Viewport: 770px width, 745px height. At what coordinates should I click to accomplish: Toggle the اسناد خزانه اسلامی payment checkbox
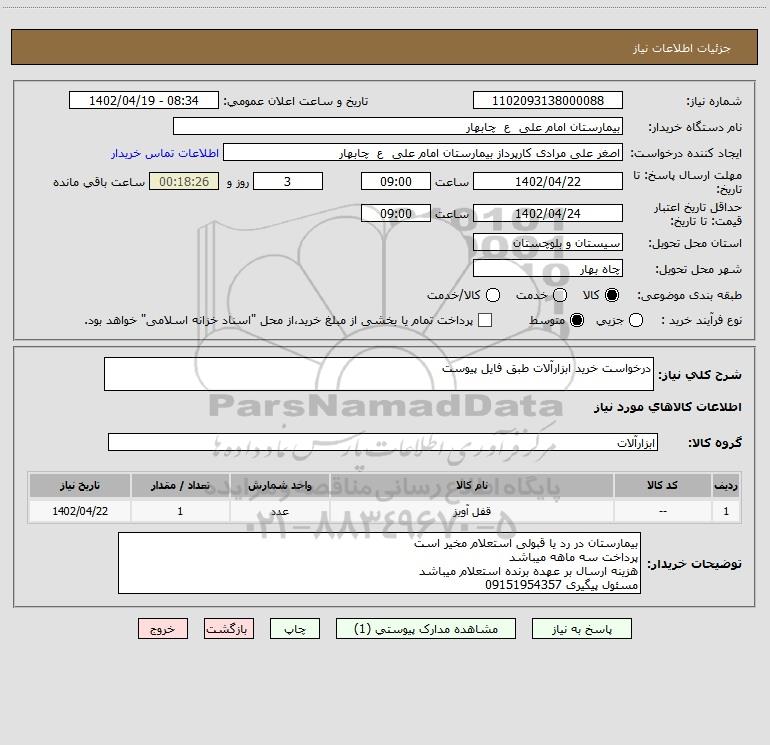485,320
